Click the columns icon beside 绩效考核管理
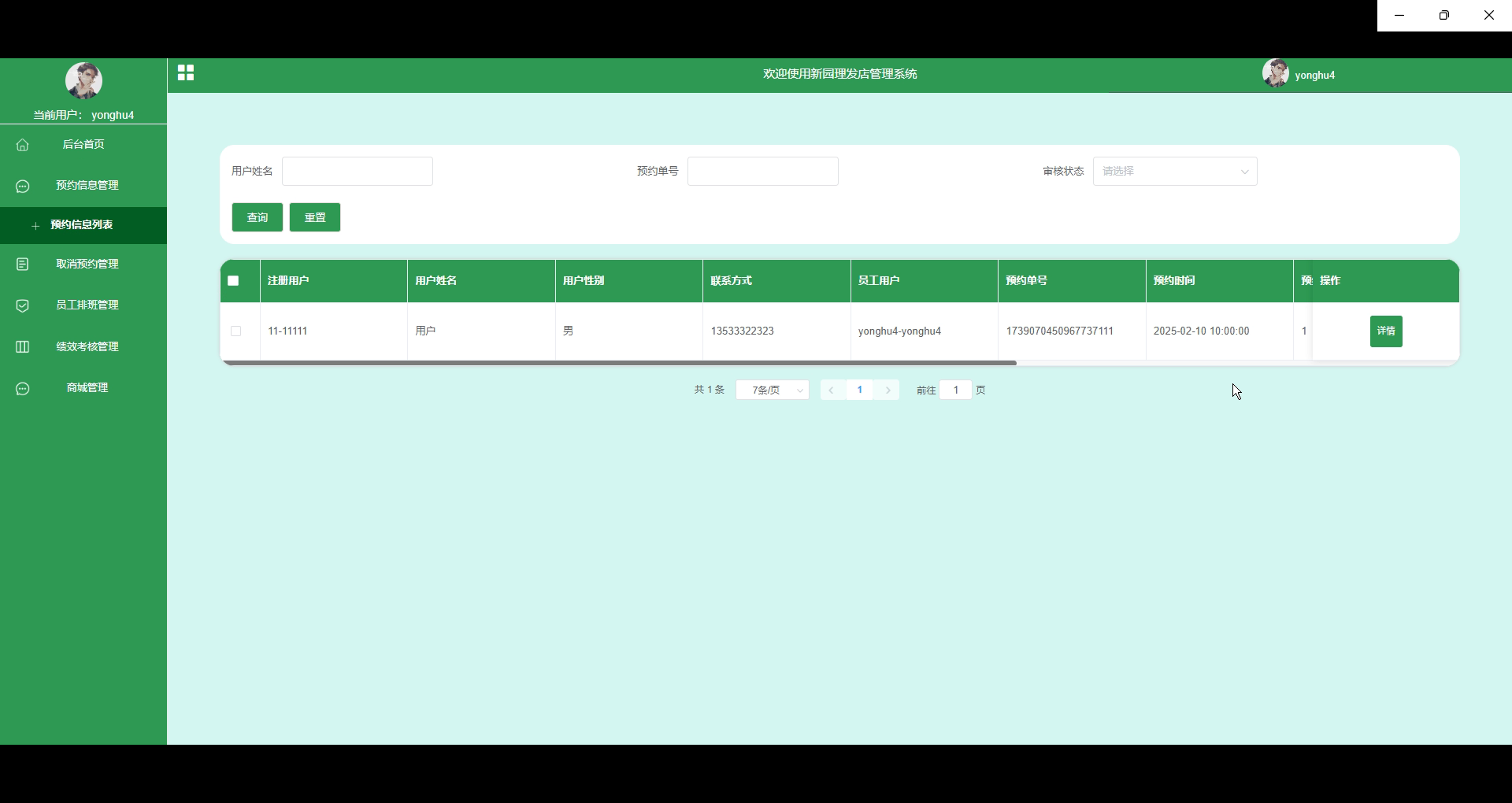The height and width of the screenshot is (803, 1512). (23, 346)
